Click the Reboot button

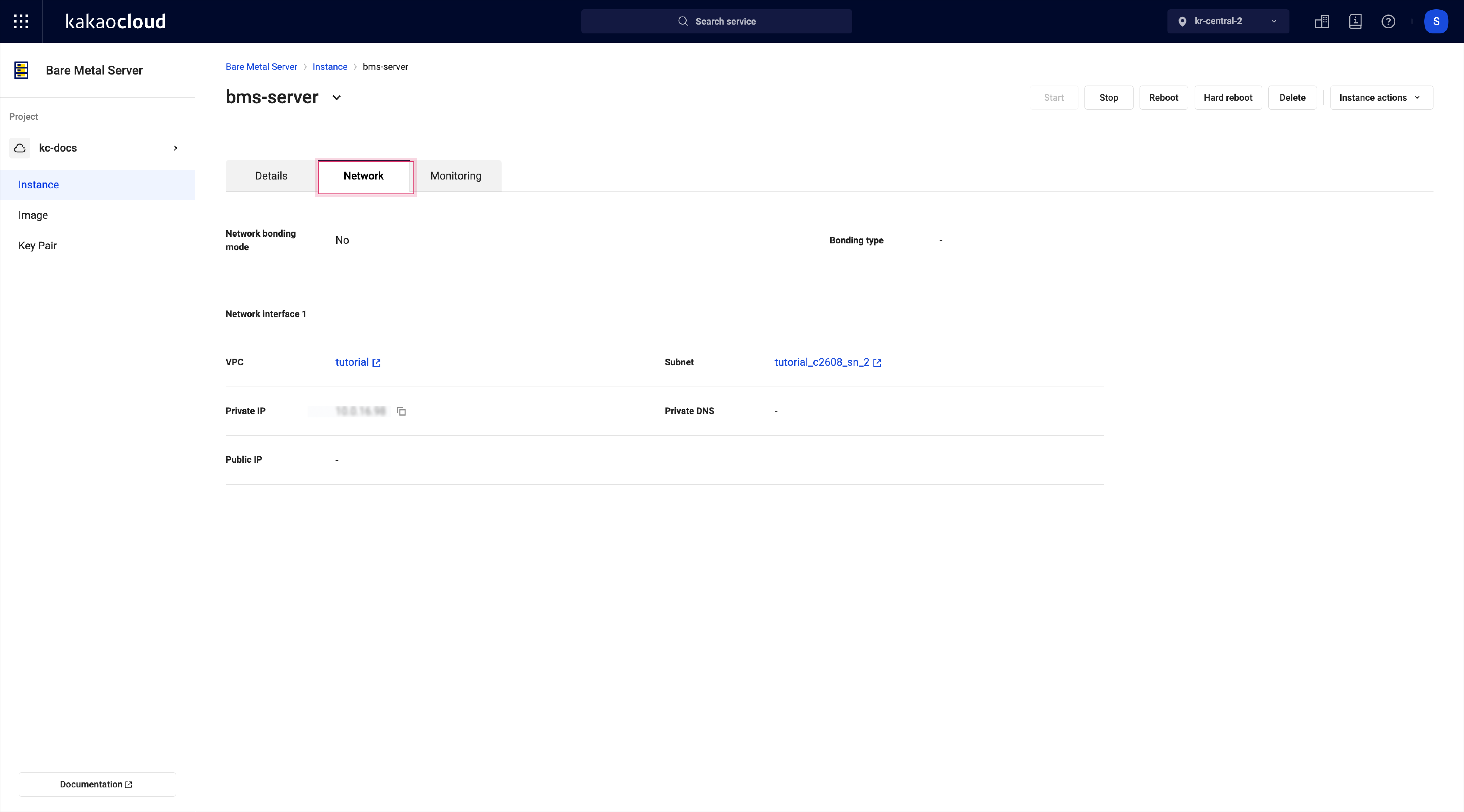click(1163, 98)
